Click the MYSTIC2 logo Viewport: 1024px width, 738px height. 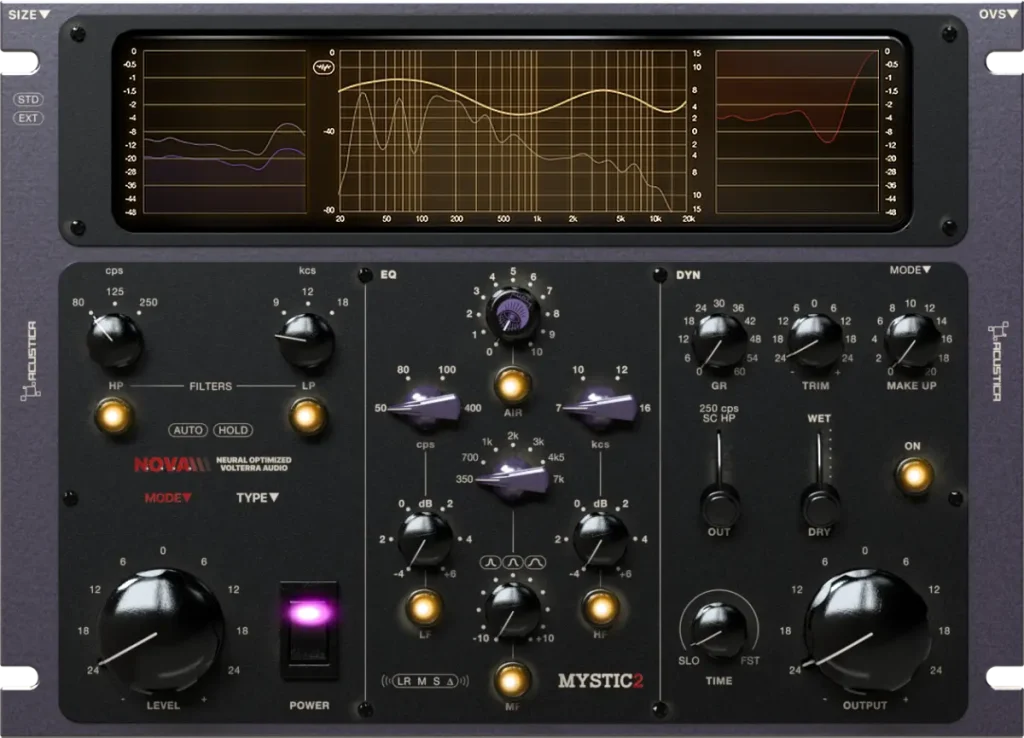tap(600, 681)
